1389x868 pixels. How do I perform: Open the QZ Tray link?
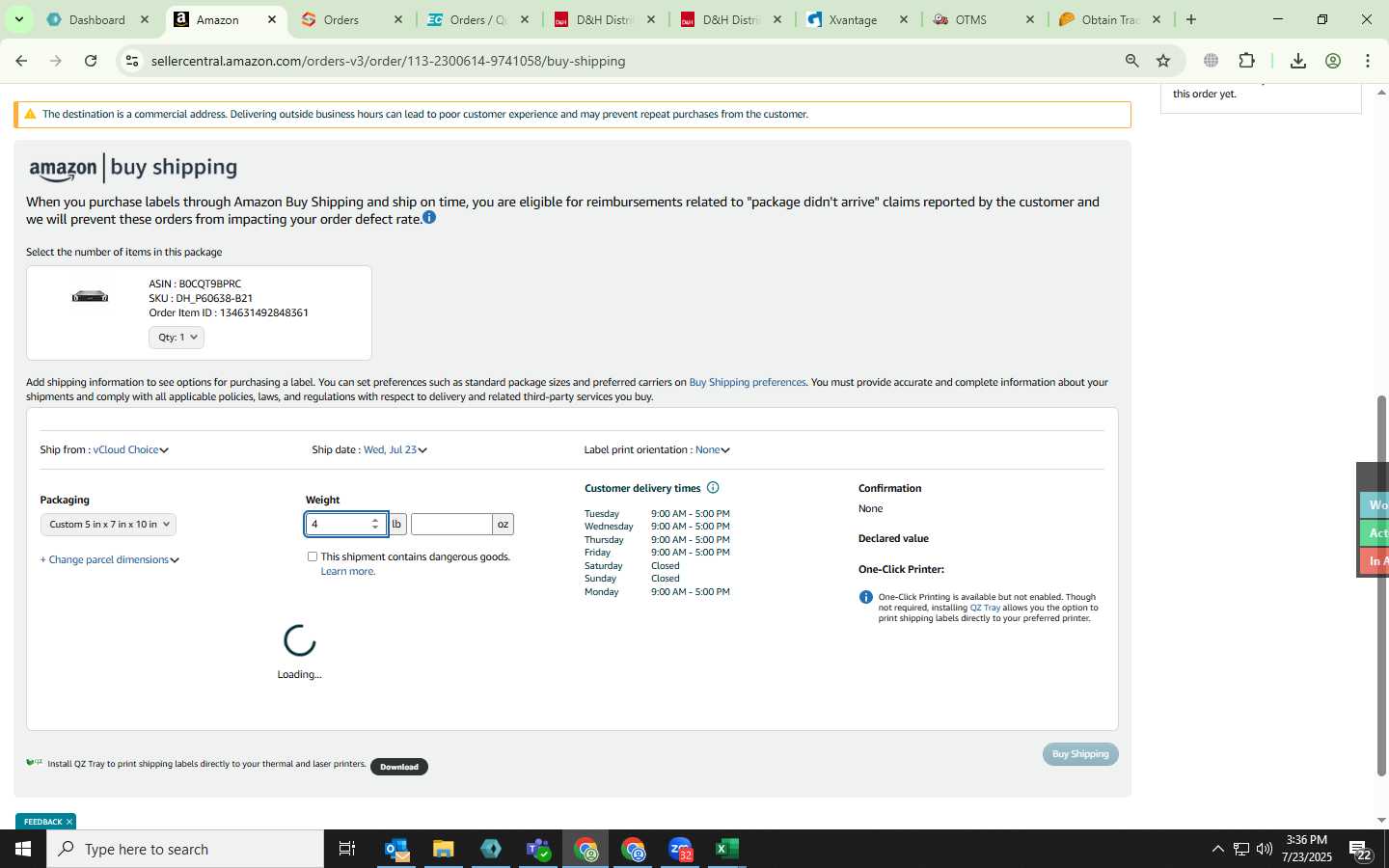tap(985, 608)
